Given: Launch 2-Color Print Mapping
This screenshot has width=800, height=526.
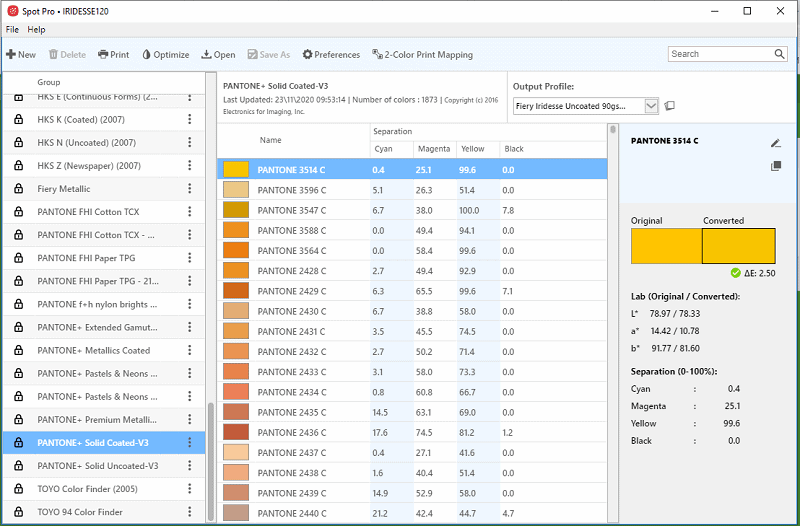Looking at the screenshot, I should (x=422, y=55).
